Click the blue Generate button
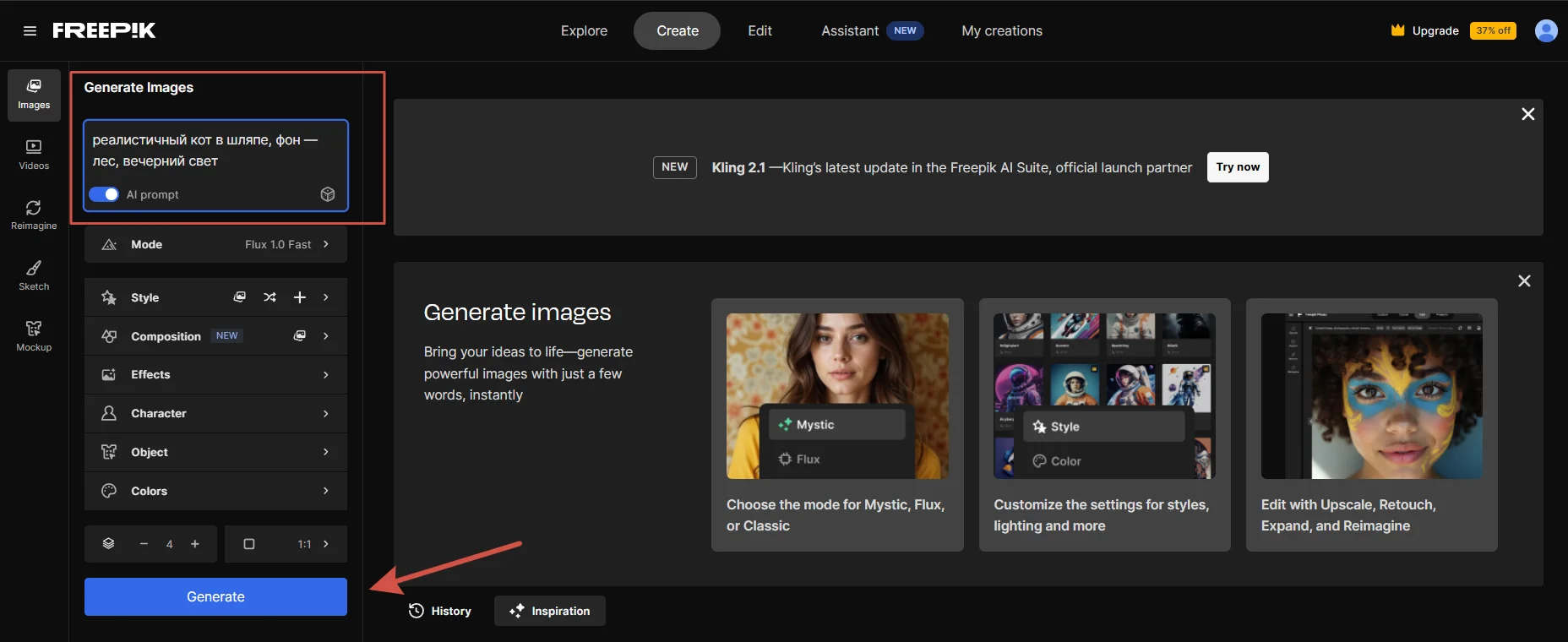 point(215,596)
